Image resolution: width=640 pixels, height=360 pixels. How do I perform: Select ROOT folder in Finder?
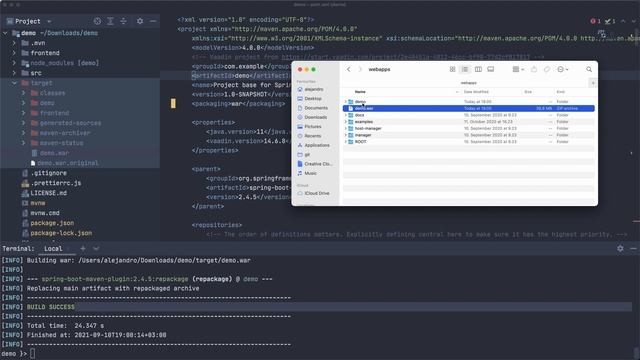point(469,142)
